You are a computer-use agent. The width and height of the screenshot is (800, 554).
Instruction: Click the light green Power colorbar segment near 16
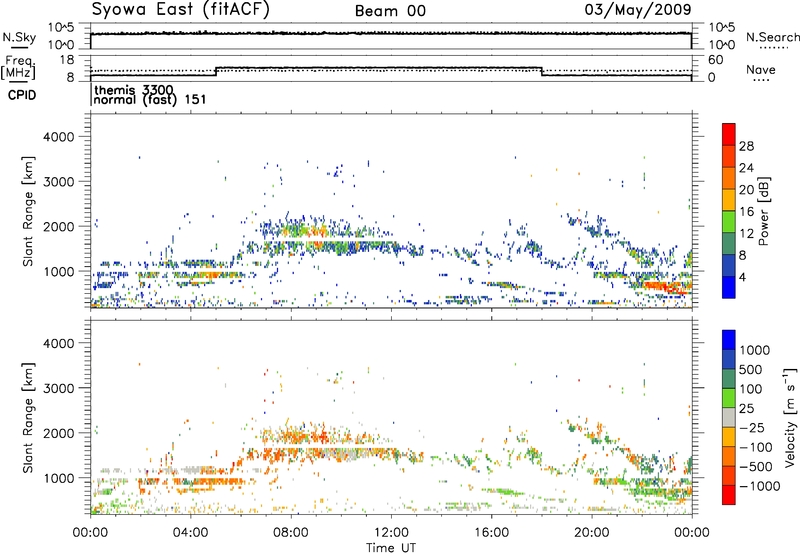pos(729,221)
